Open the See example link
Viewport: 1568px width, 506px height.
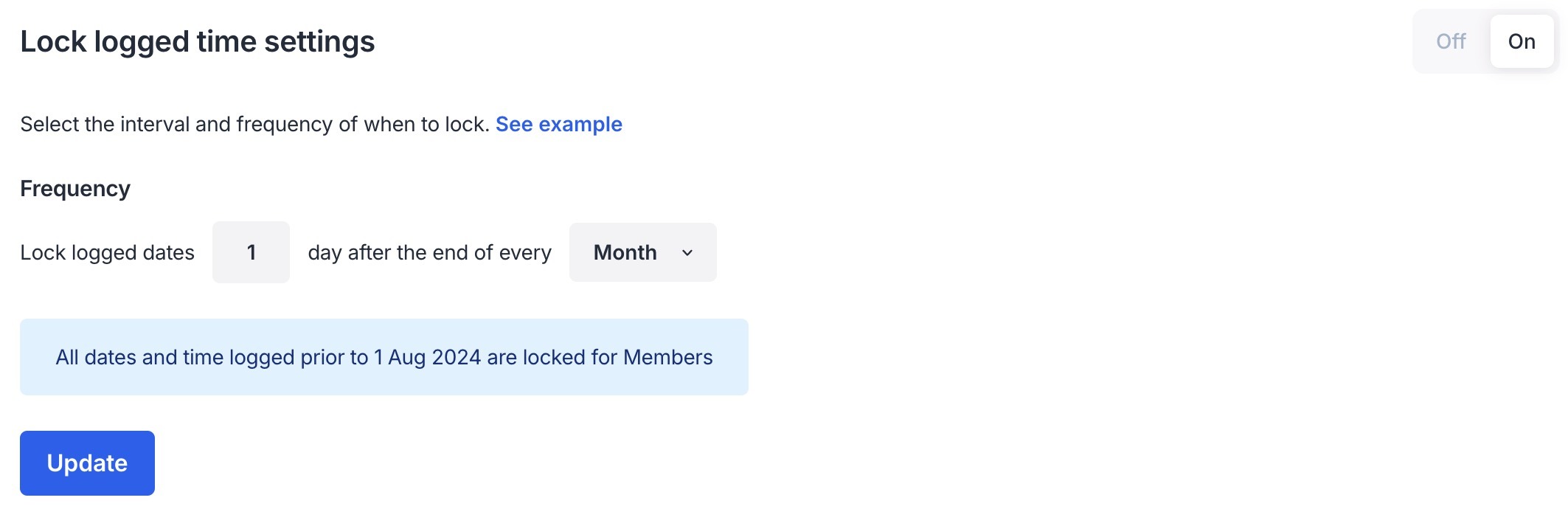coord(558,124)
